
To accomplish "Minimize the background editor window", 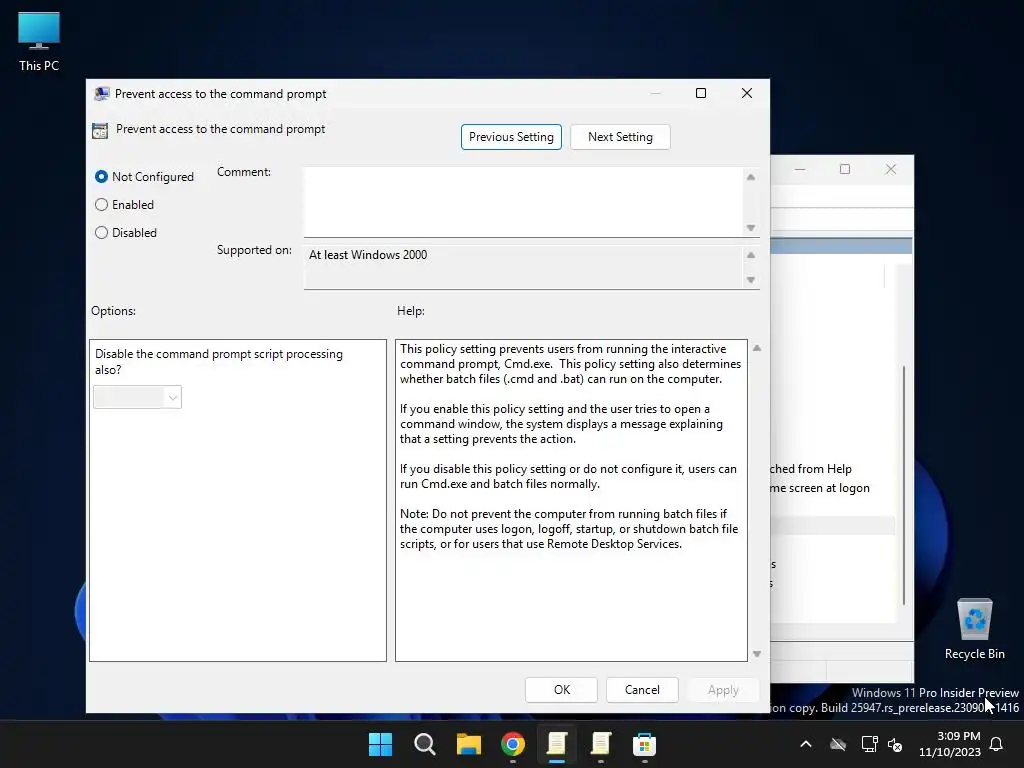I will click(x=800, y=169).
